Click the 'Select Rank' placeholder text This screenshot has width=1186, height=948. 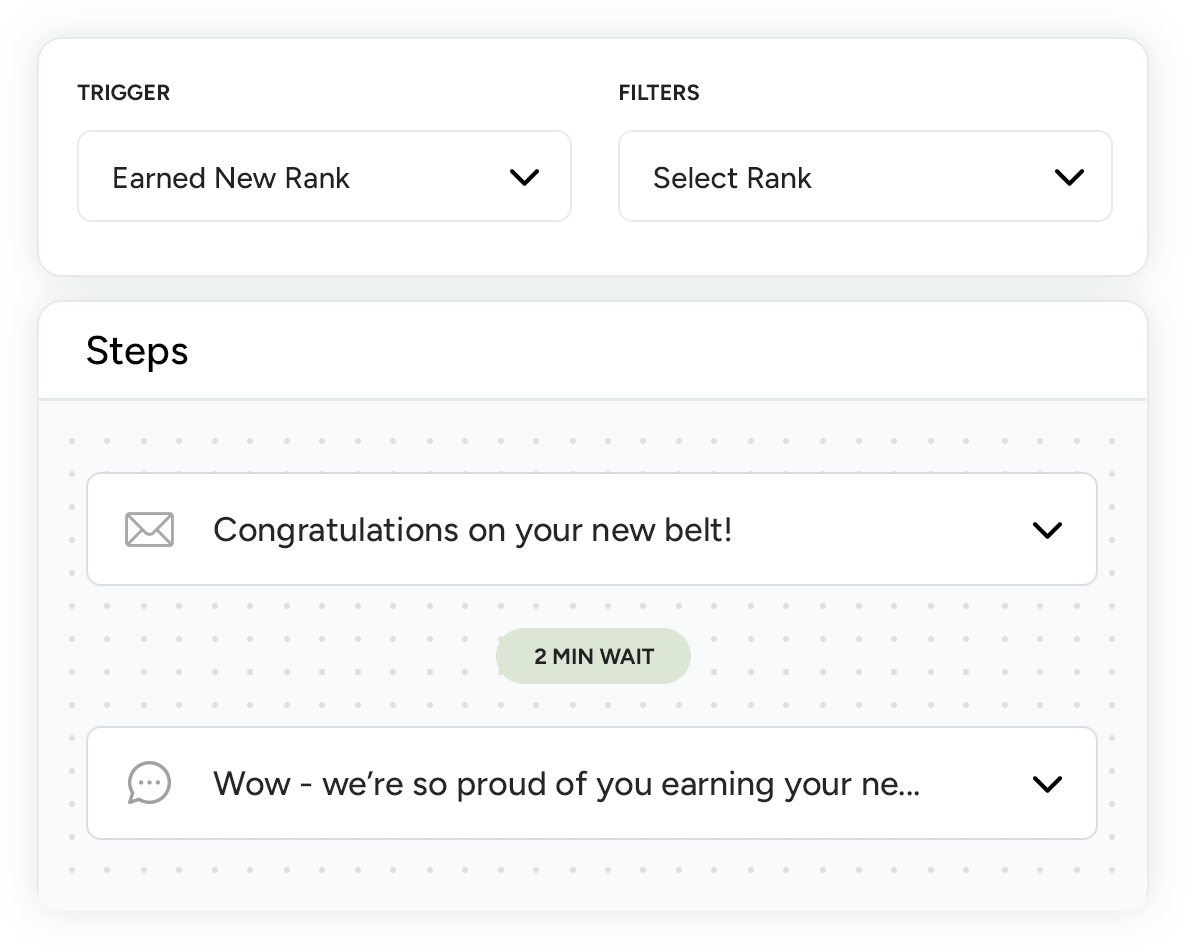click(732, 178)
